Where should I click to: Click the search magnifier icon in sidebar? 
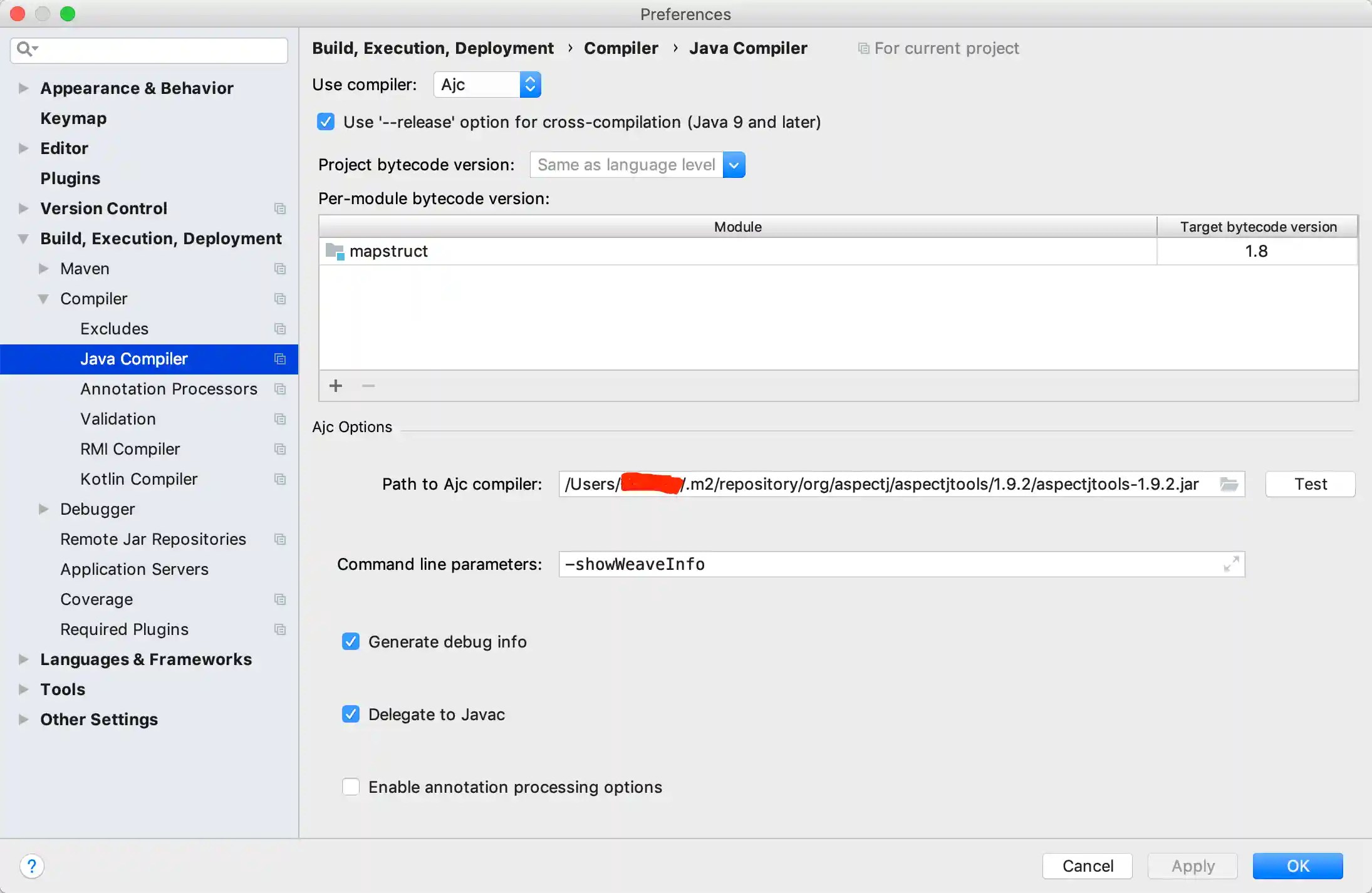click(x=25, y=49)
